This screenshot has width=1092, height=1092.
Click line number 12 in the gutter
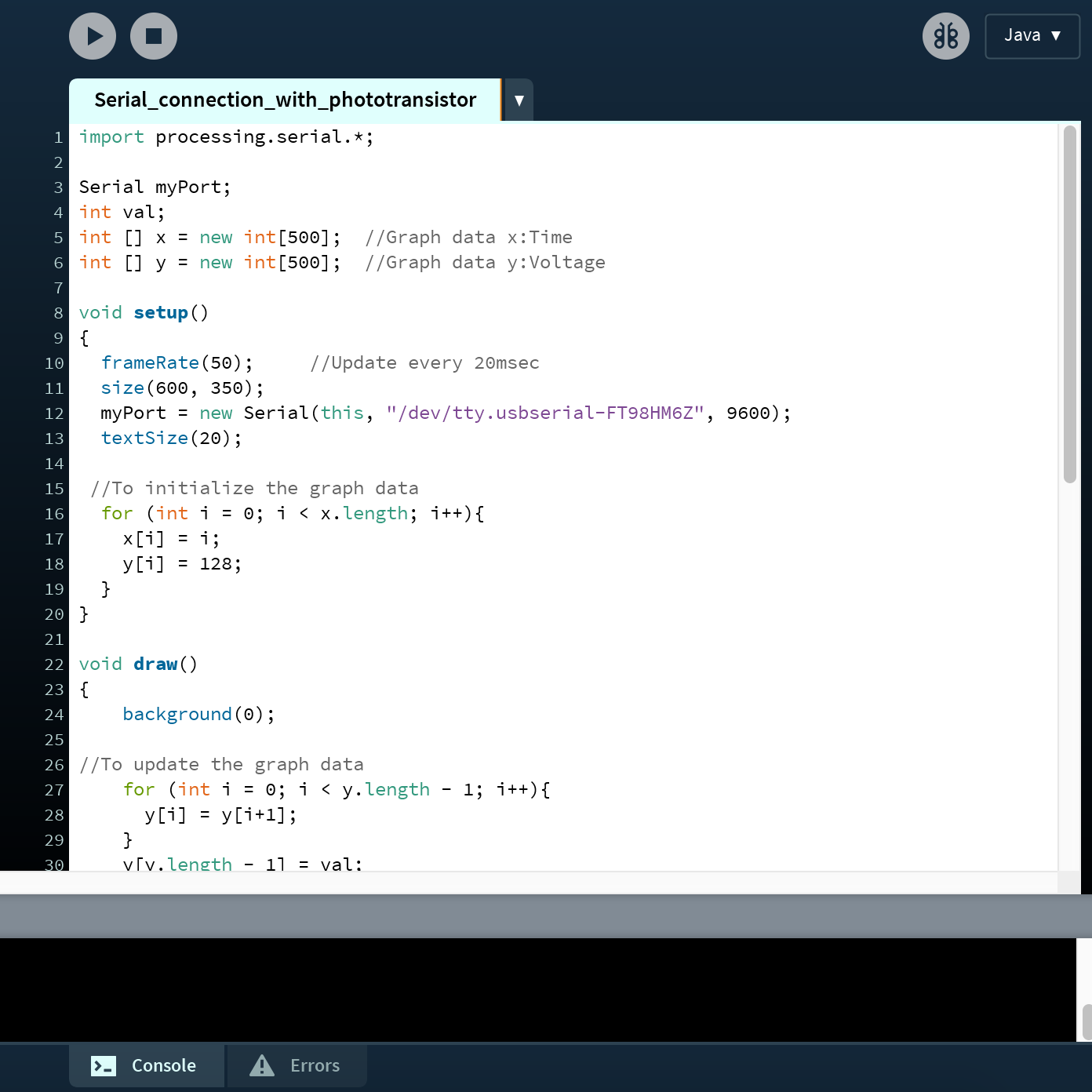pos(54,413)
